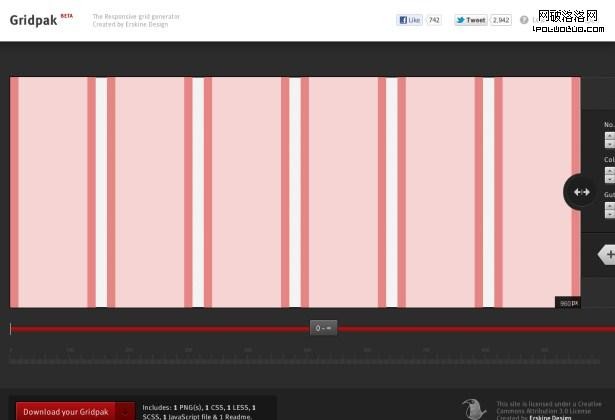Click the plus add breakpoint button

608,255
